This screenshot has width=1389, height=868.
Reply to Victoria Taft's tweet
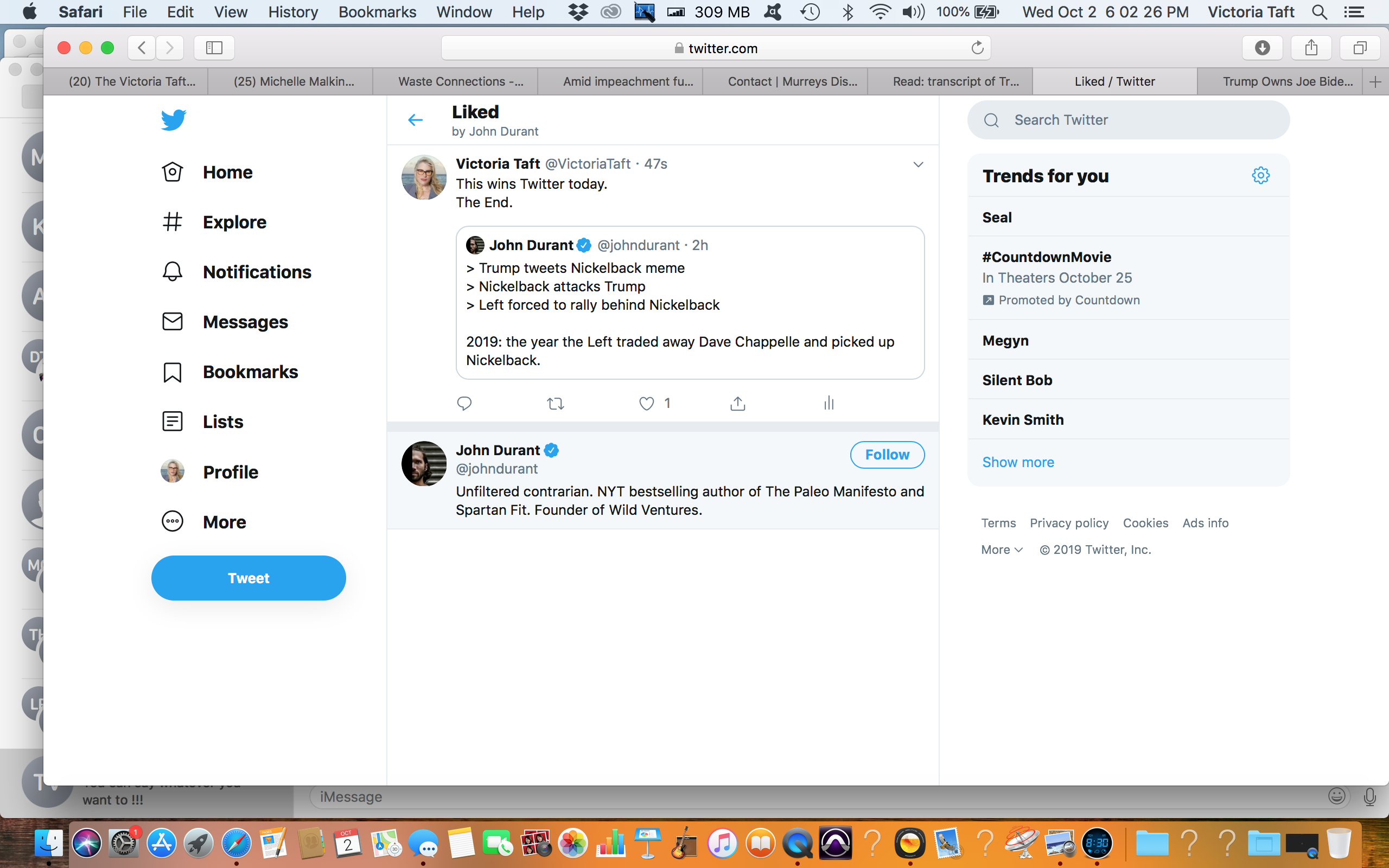coord(464,404)
